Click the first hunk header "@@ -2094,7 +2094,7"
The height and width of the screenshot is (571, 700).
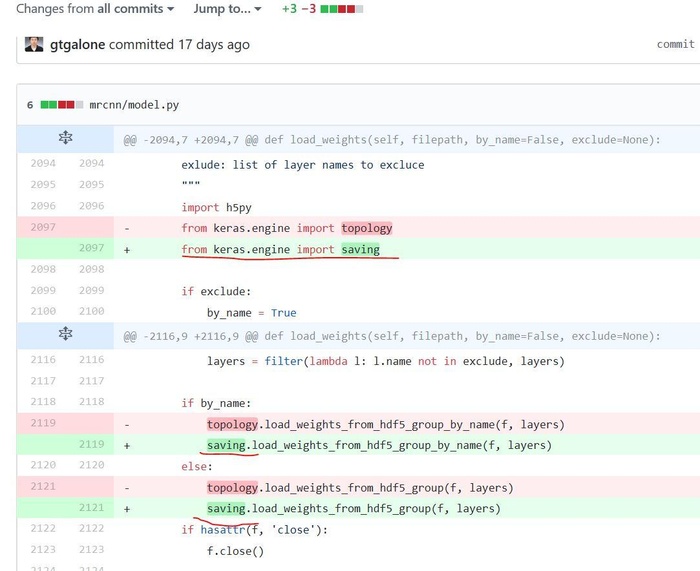coord(392,140)
